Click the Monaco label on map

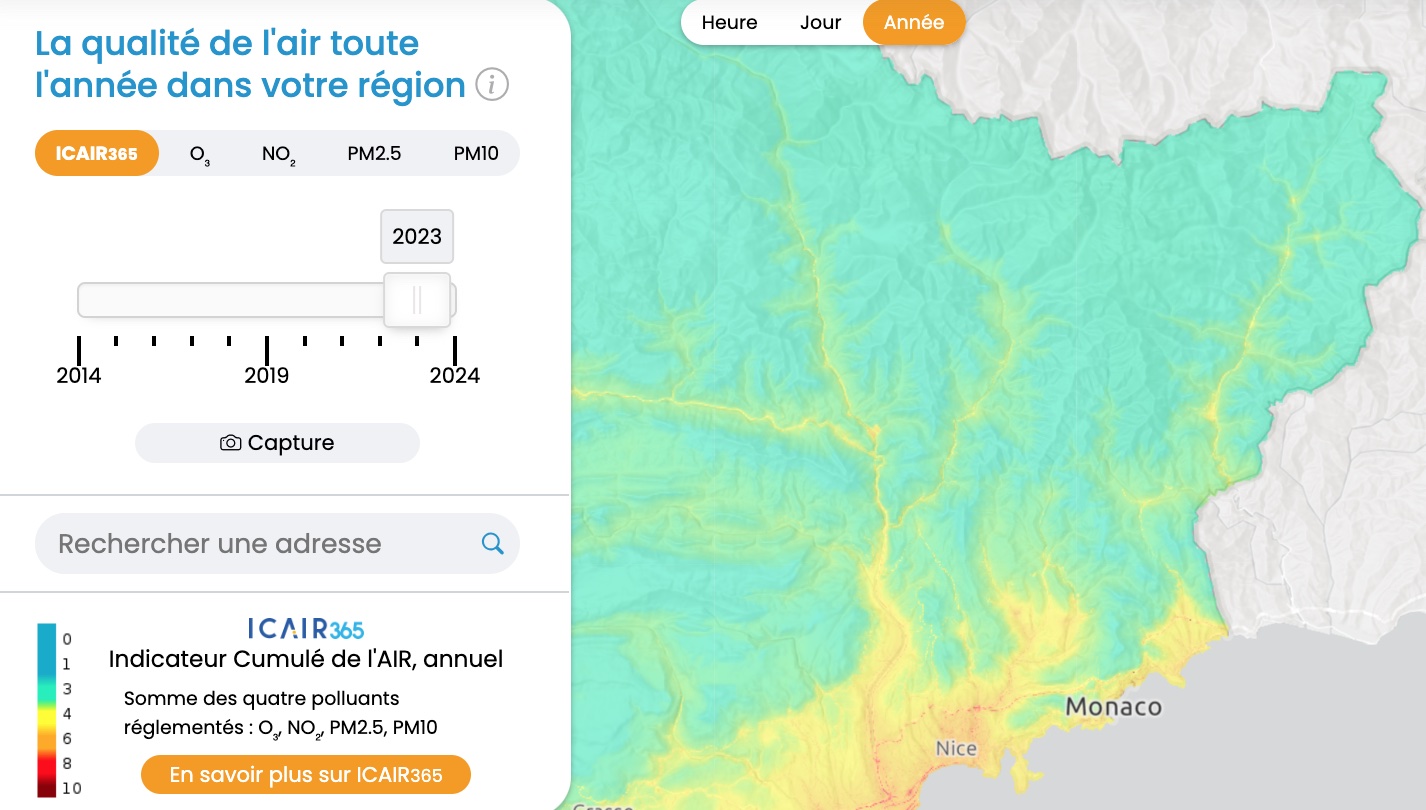[x=1114, y=707]
